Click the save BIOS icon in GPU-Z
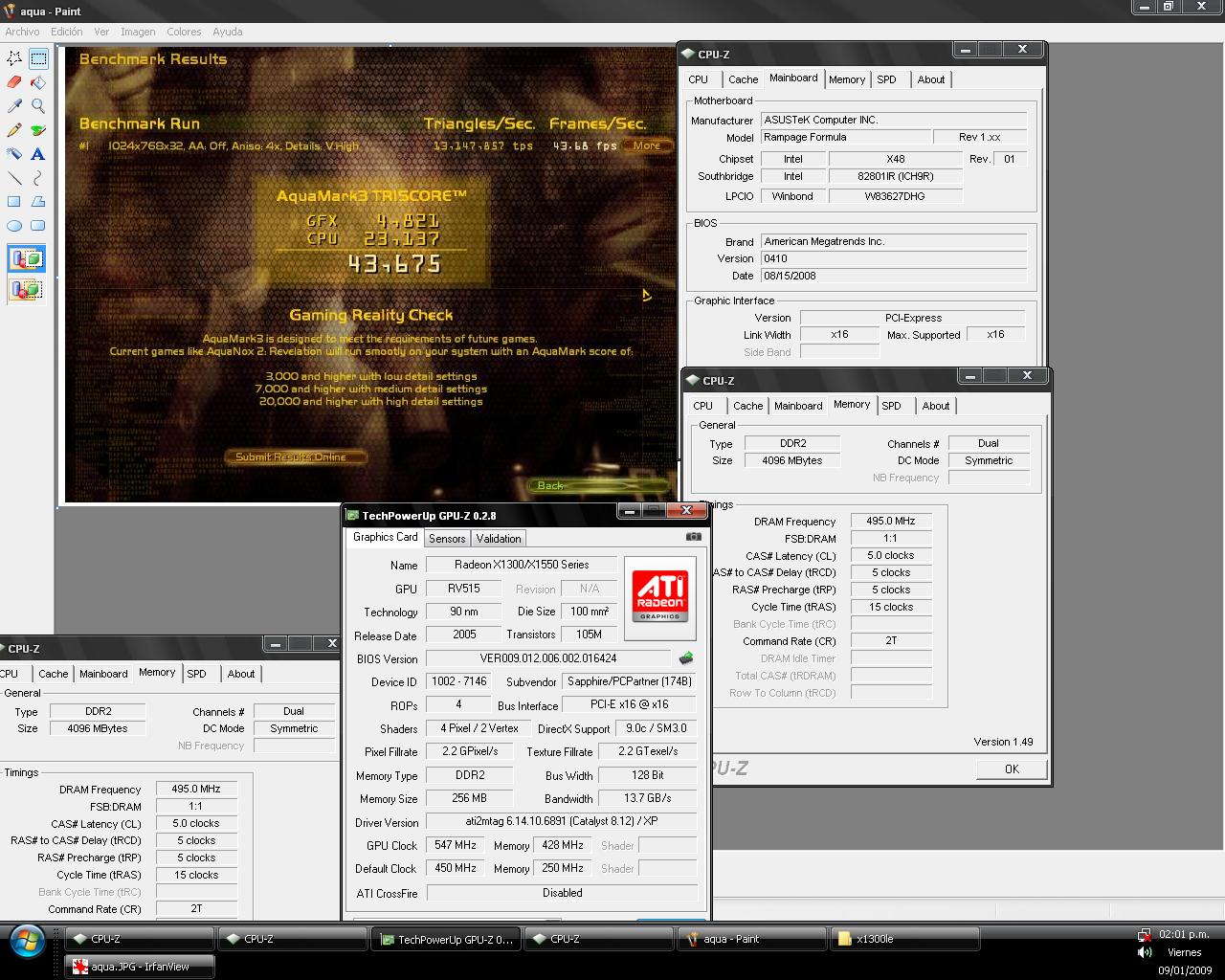This screenshot has height=980, width=1225. [686, 658]
